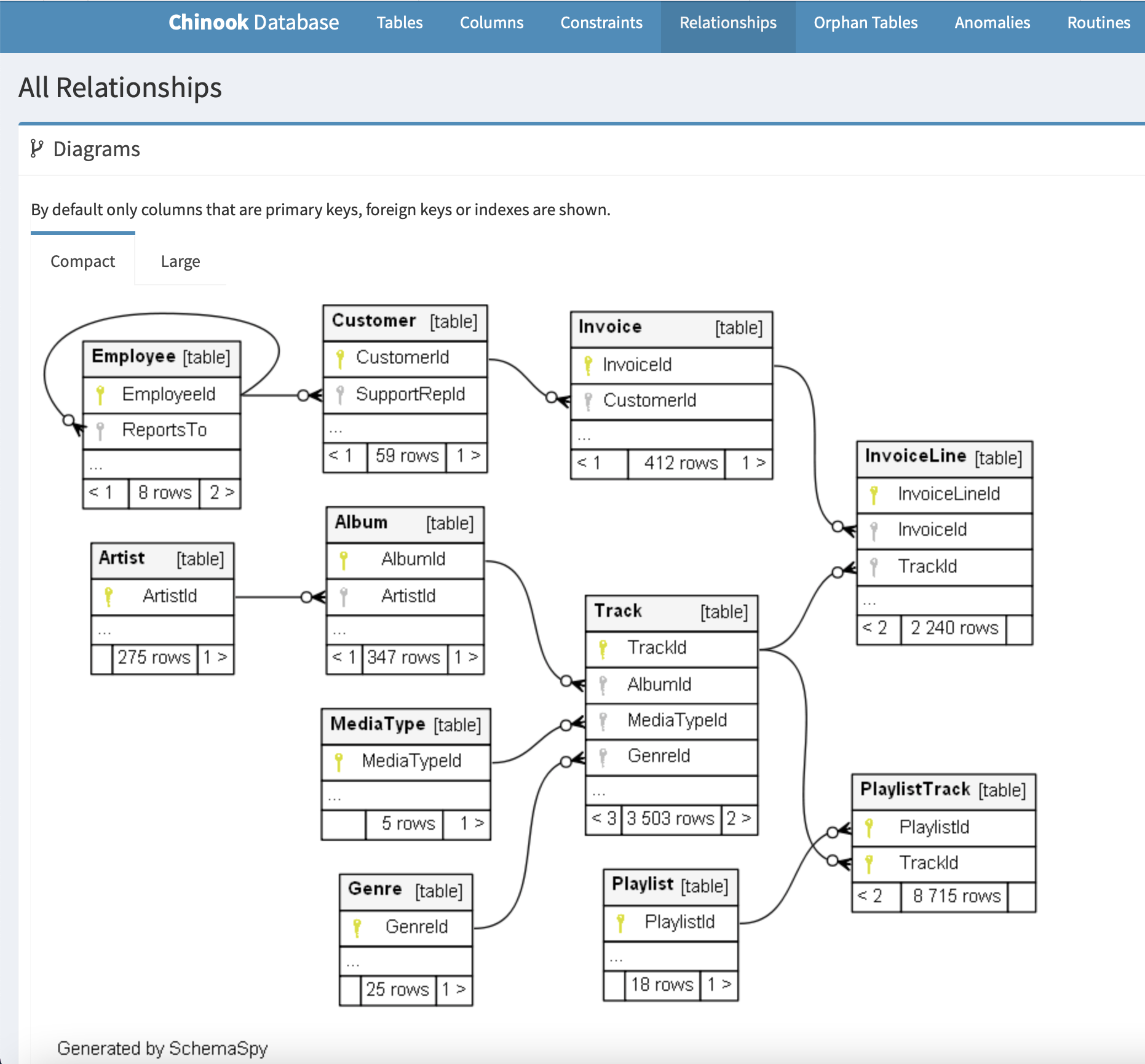Click the gray key beside Track's MediaTypeId
The width and height of the screenshot is (1145, 1064).
tap(603, 721)
